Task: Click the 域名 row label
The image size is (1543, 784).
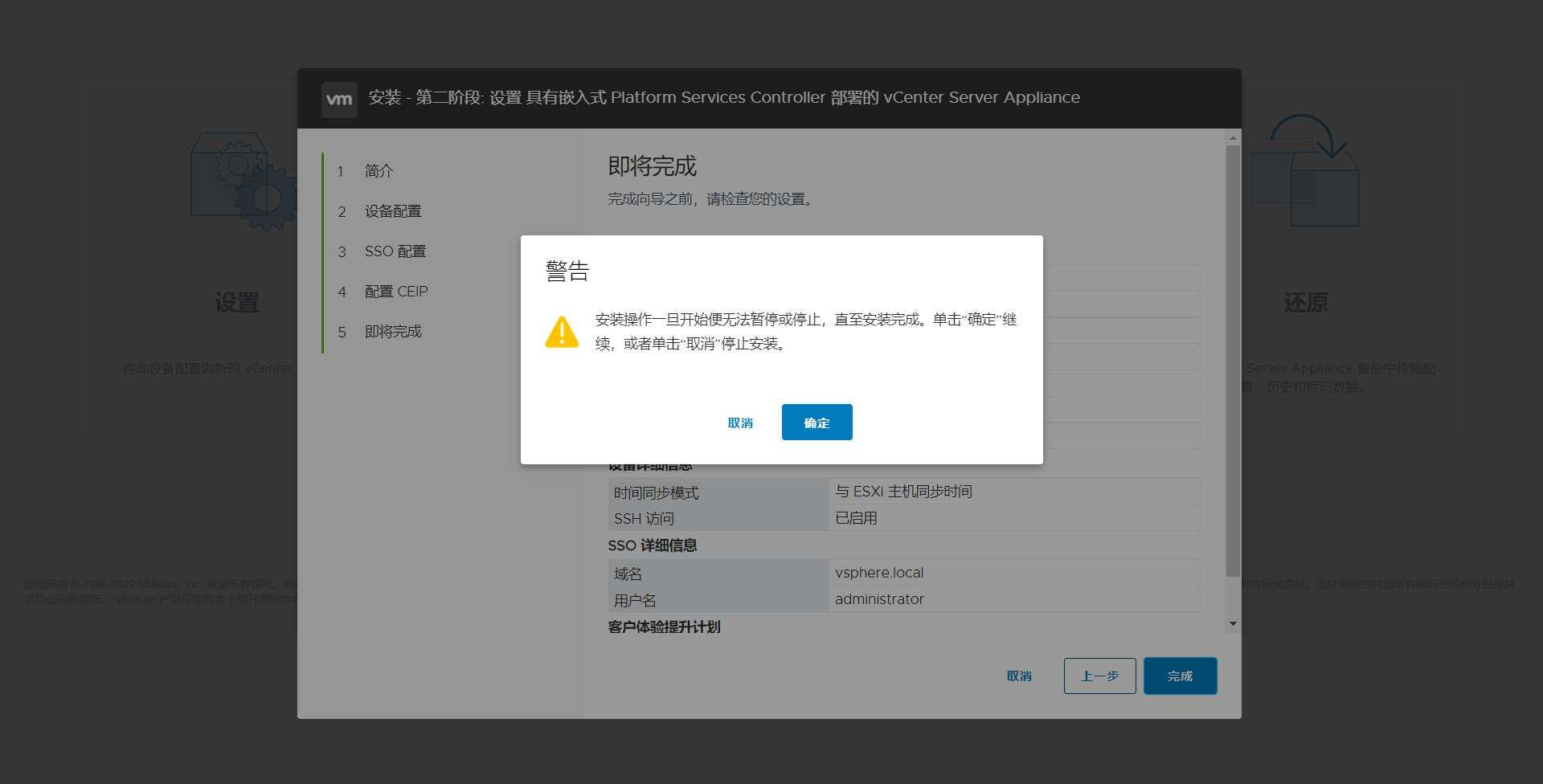Action: point(628,574)
